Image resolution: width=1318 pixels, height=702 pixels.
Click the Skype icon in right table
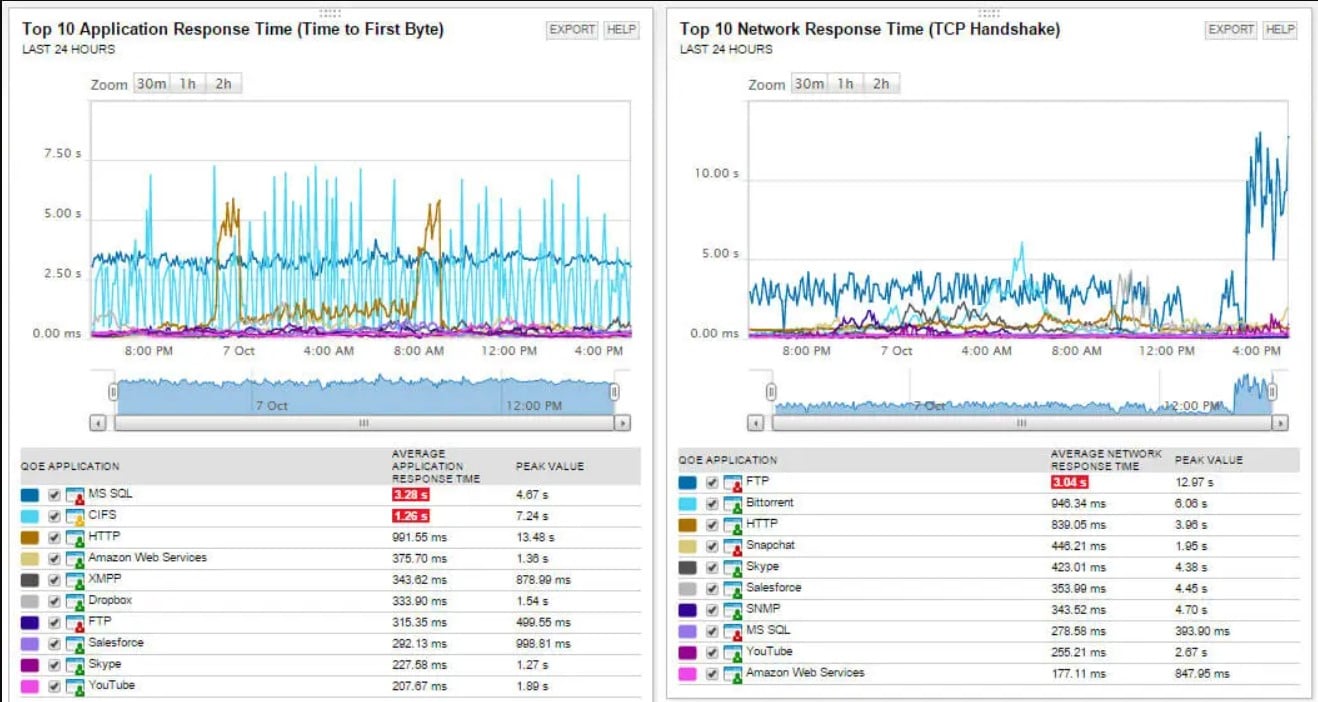point(733,567)
